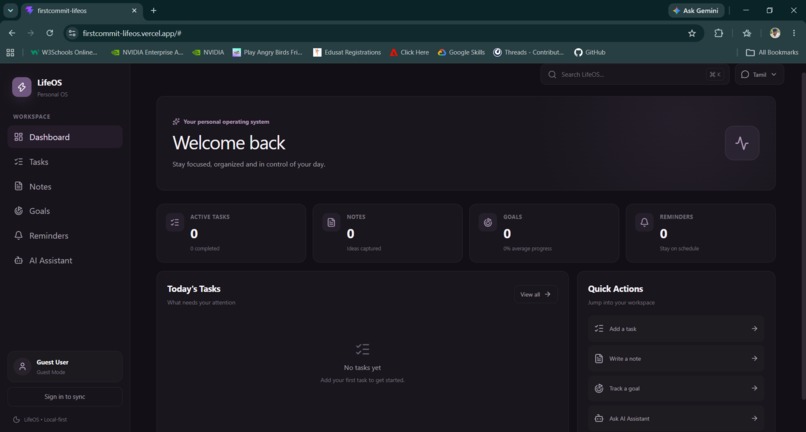Click the browser address bar URL

pos(132,33)
